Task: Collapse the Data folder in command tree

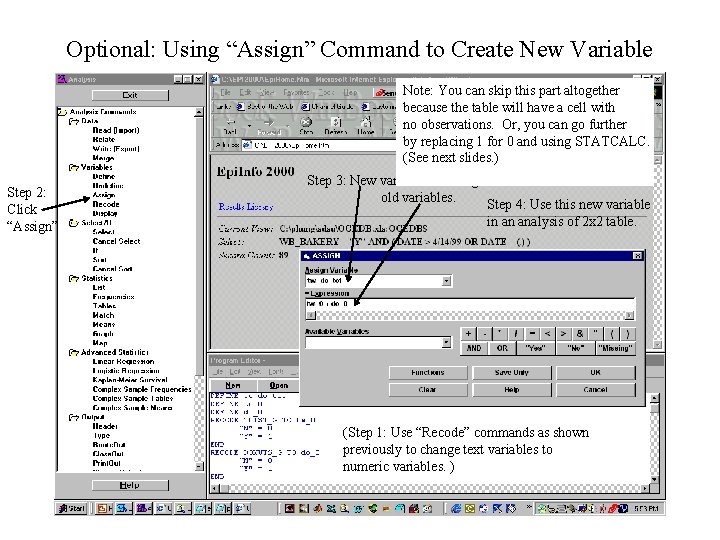Action: (x=73, y=121)
